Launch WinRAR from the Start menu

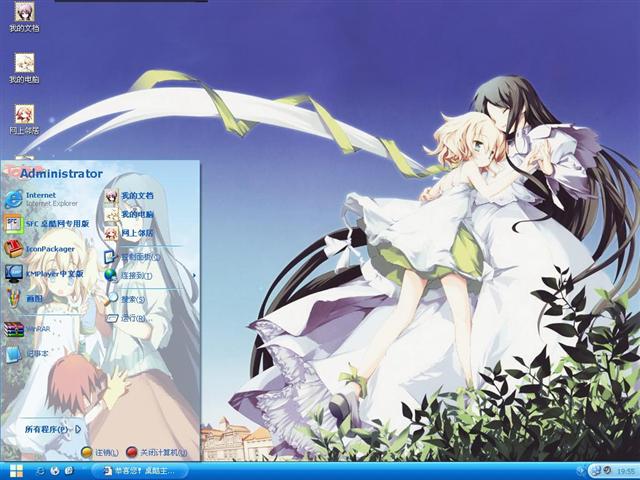pyautogui.click(x=27, y=329)
